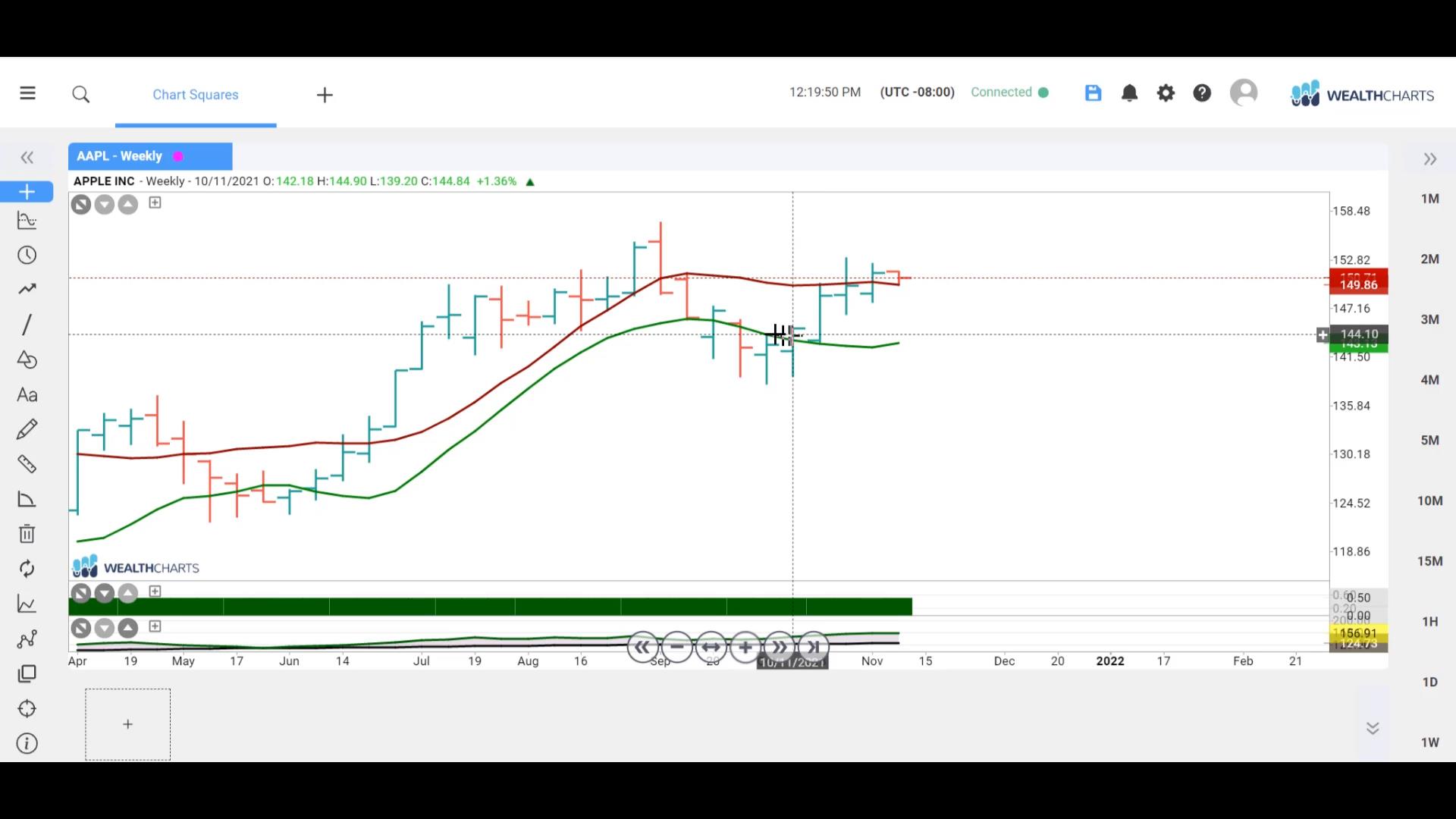The image size is (1456, 819).
Task: Select the pencil freehand tool
Action: pyautogui.click(x=27, y=429)
